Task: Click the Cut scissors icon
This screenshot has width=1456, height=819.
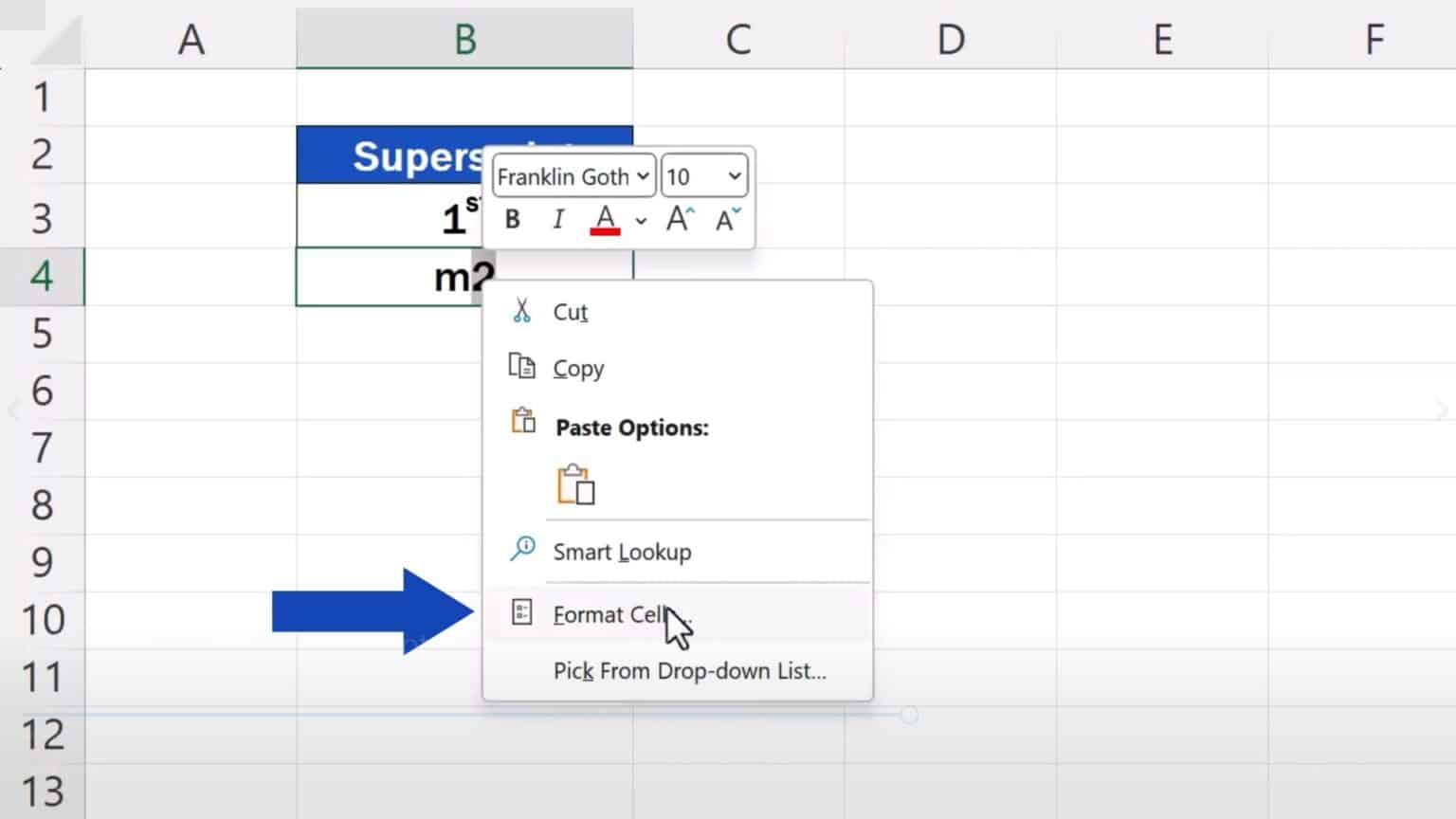Action: (520, 310)
